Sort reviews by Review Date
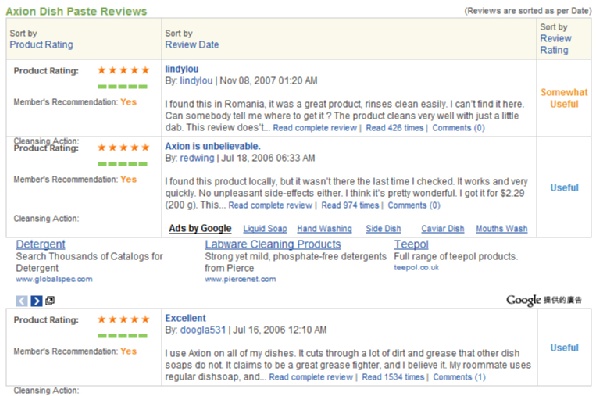The height and width of the screenshot is (396, 600). (x=192, y=45)
